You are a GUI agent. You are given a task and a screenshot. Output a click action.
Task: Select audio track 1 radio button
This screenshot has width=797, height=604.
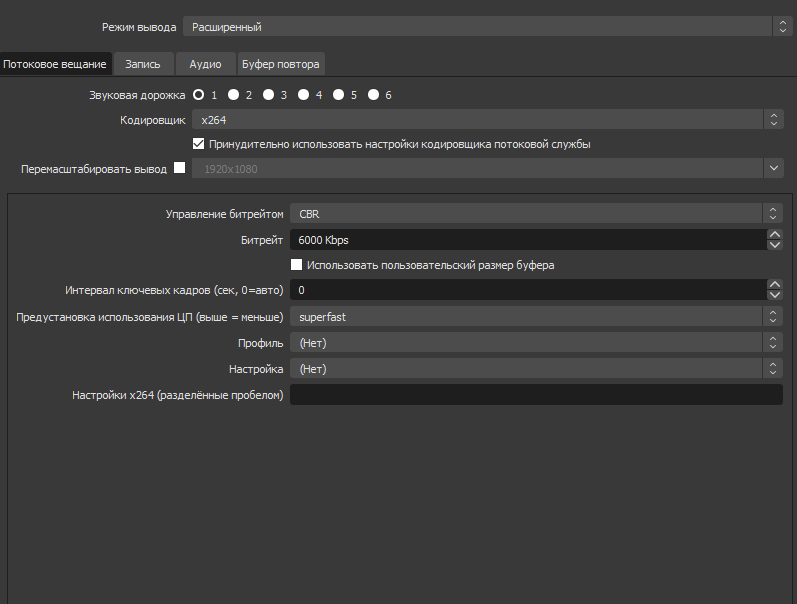(199, 95)
